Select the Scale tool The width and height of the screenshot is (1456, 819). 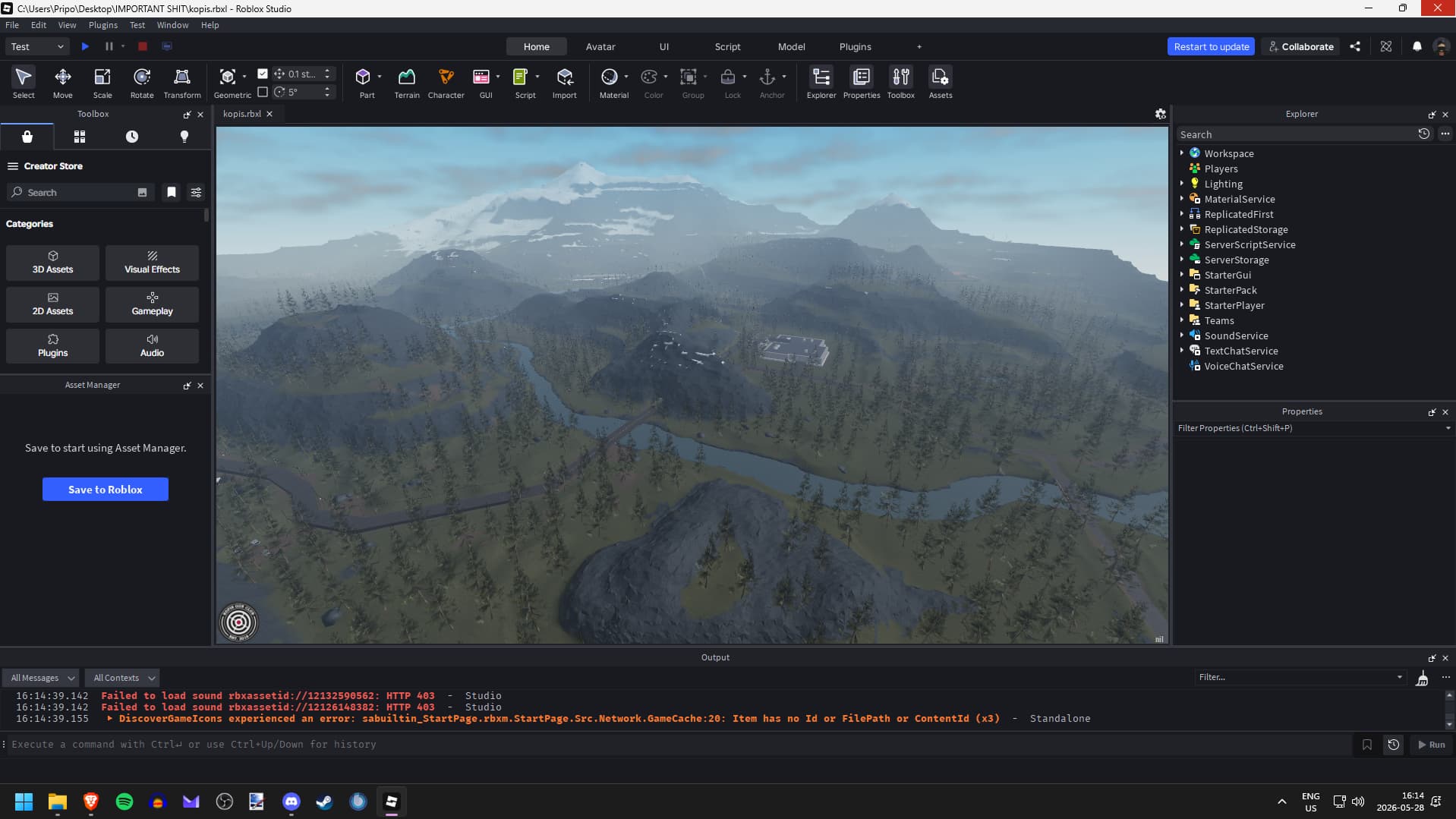pos(102,83)
